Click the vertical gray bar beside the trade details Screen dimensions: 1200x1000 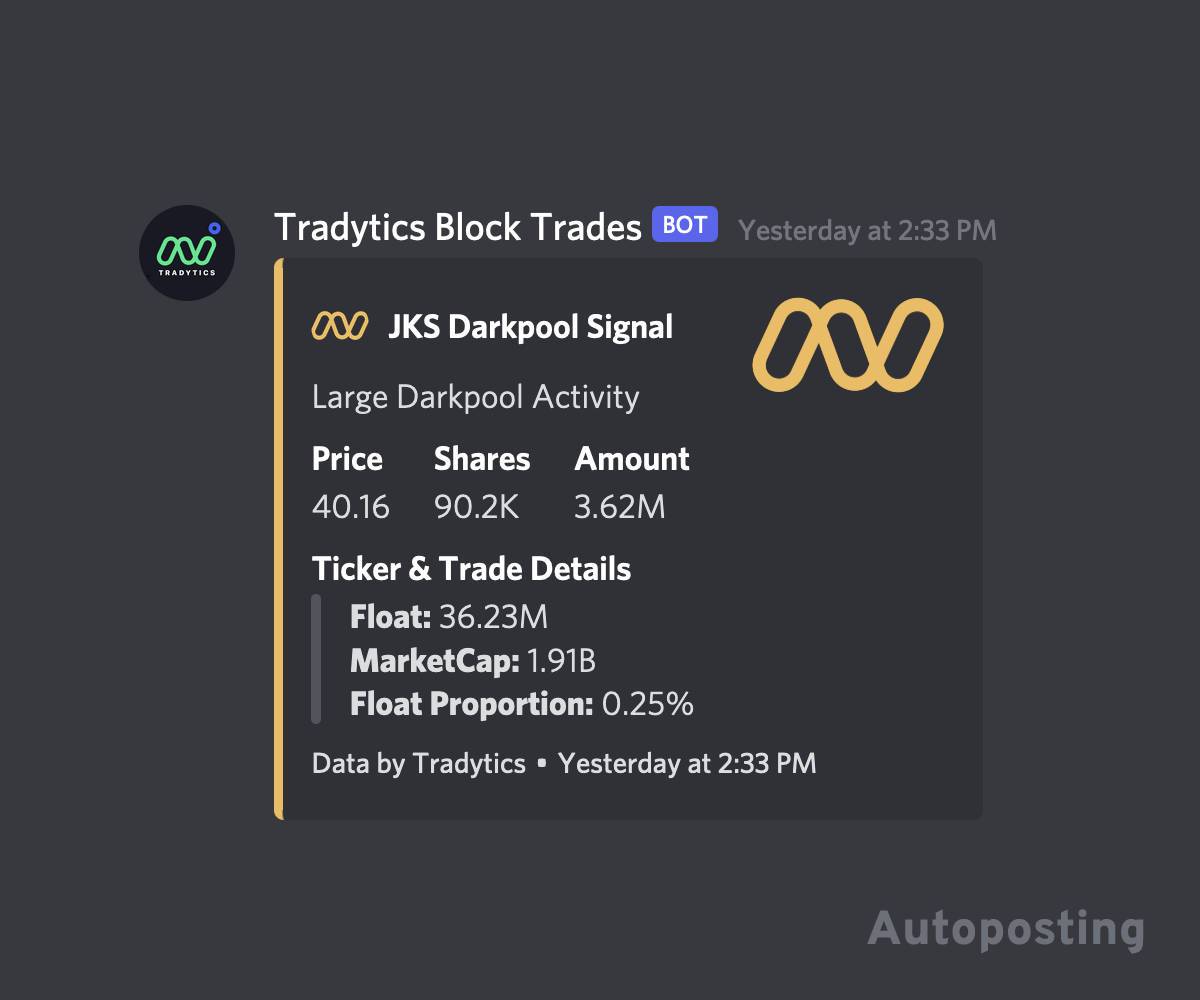pos(316,660)
